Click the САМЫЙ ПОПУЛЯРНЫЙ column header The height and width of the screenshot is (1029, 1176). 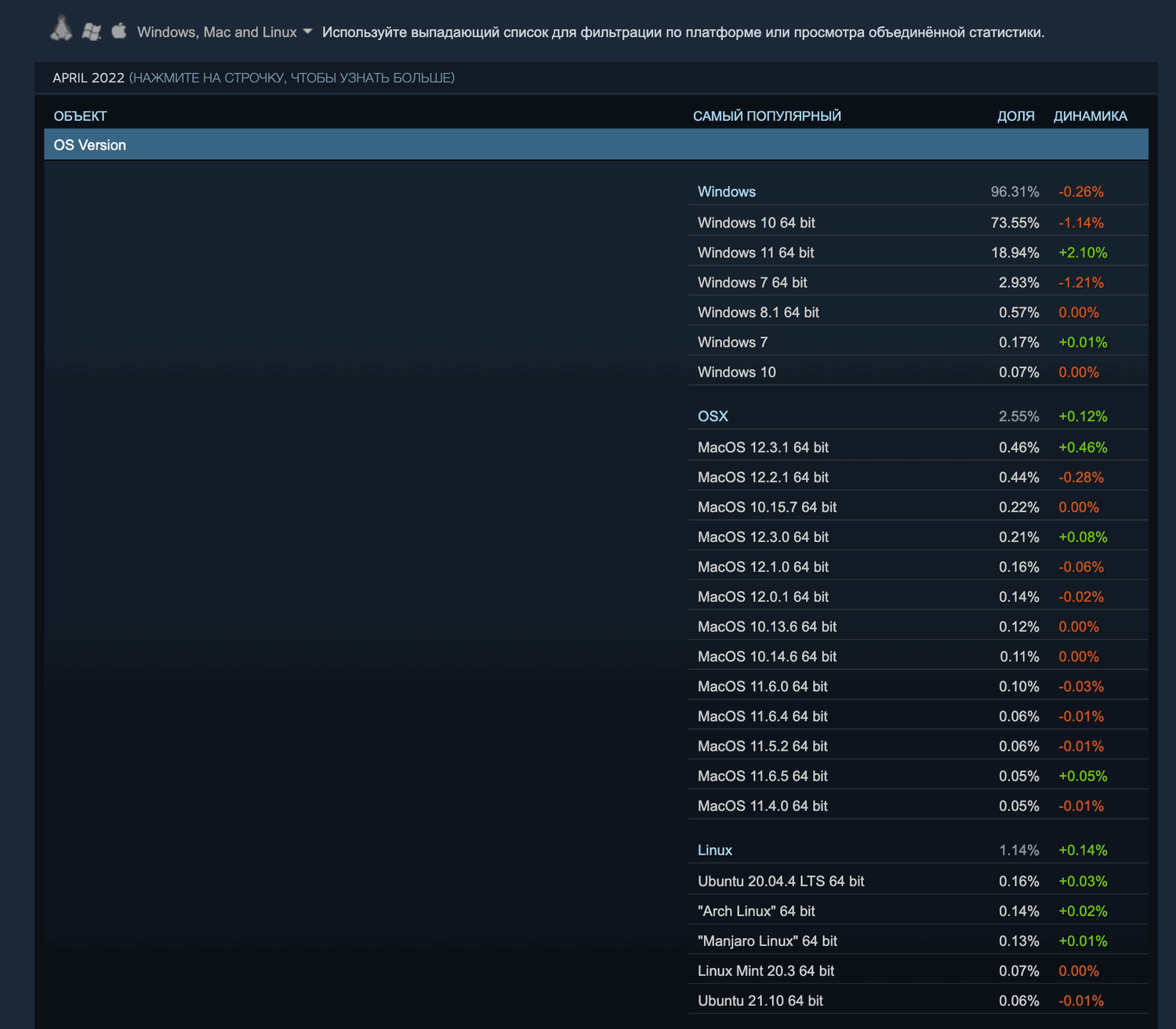(767, 116)
